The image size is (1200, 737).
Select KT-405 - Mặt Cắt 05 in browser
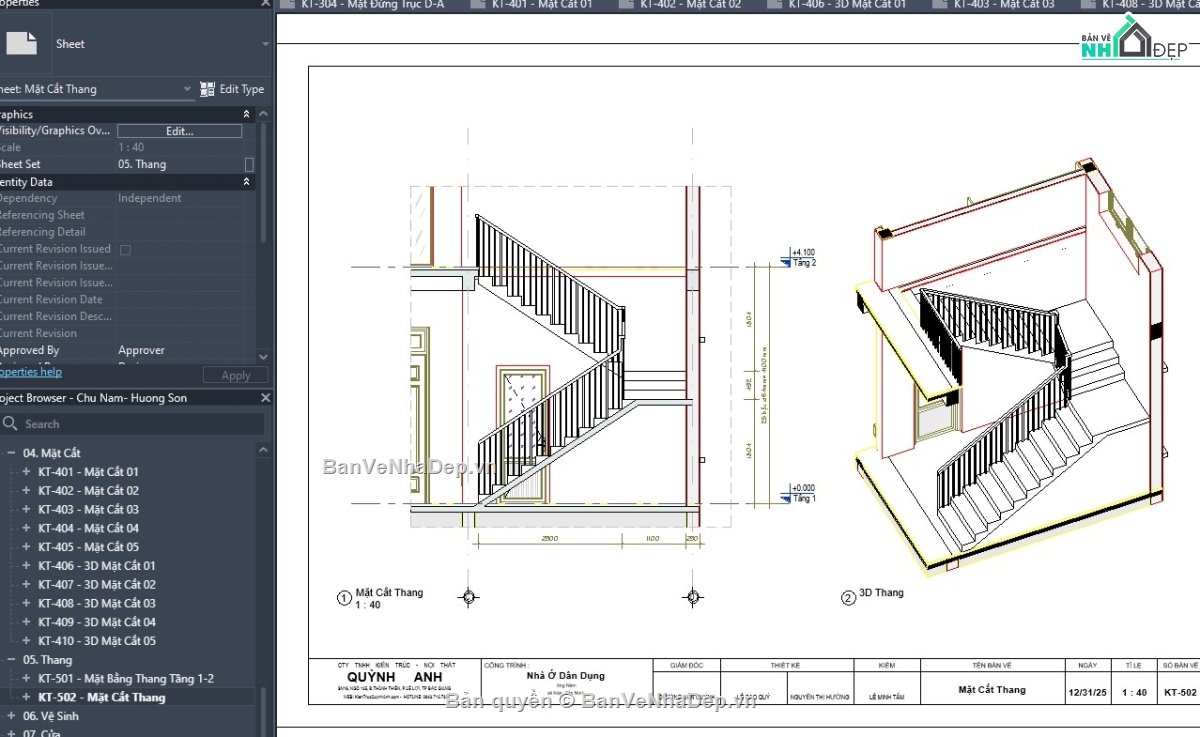88,547
